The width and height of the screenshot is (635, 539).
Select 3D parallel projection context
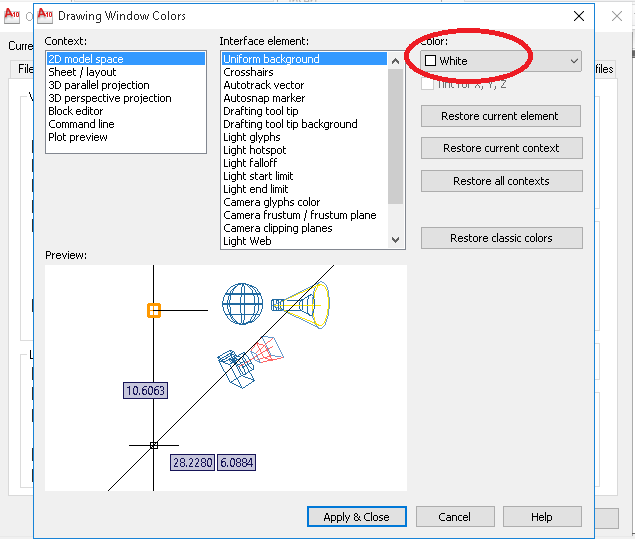(126, 85)
